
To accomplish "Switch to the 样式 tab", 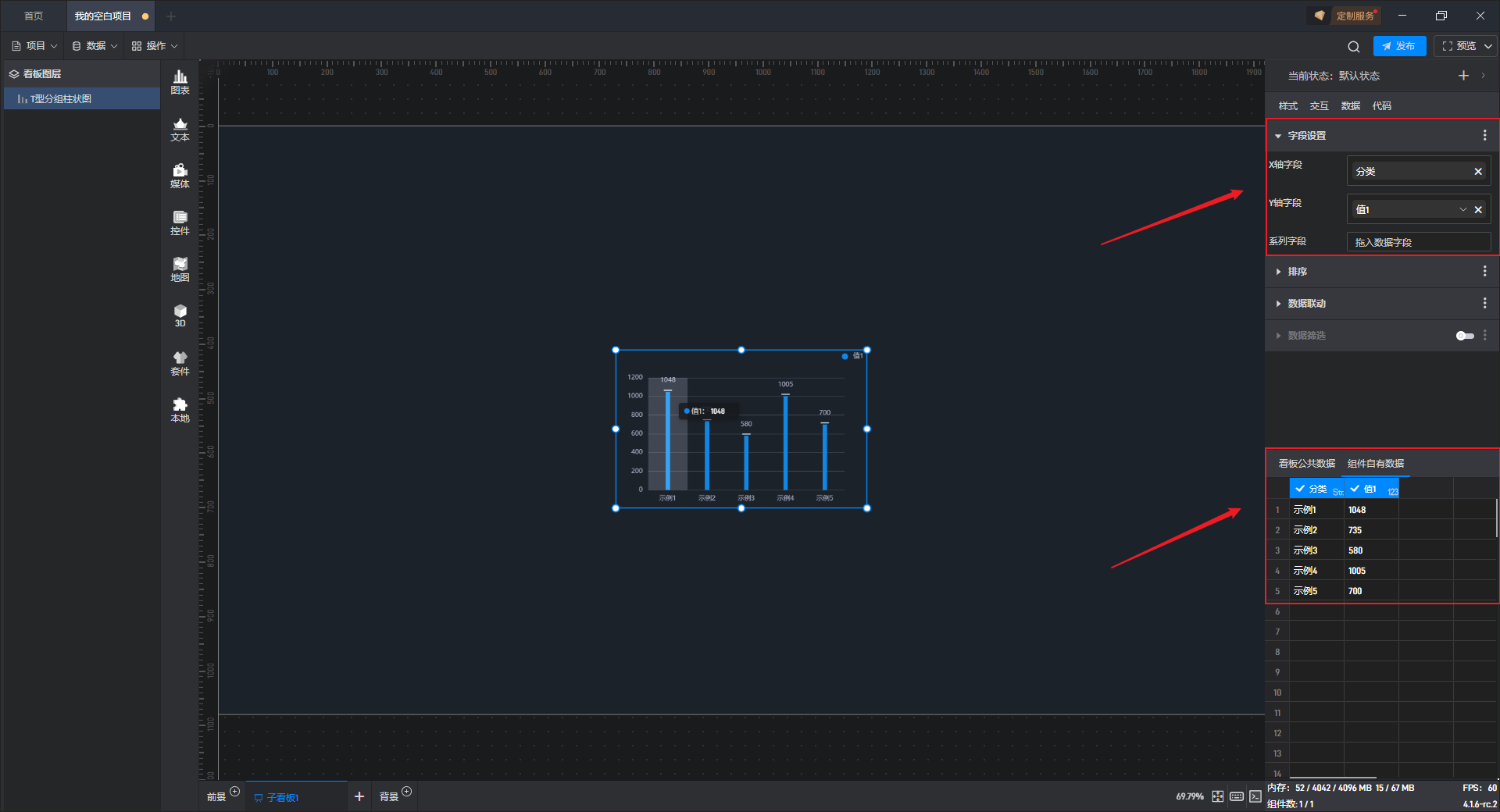I will click(x=1287, y=106).
